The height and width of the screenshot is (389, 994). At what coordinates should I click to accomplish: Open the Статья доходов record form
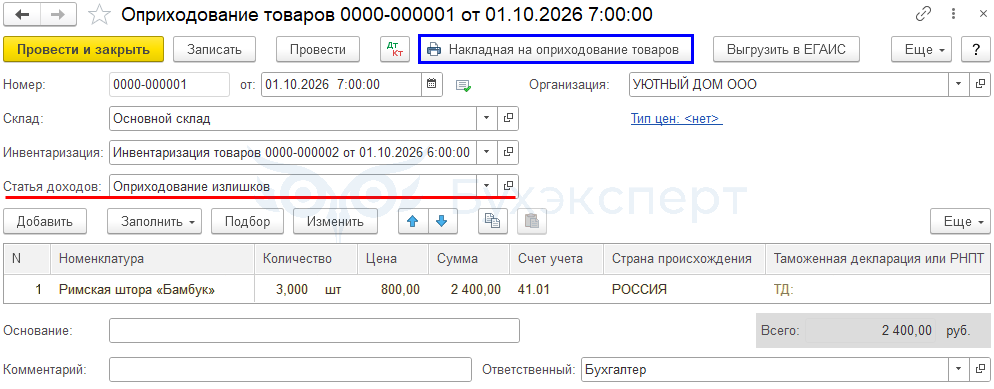(508, 186)
